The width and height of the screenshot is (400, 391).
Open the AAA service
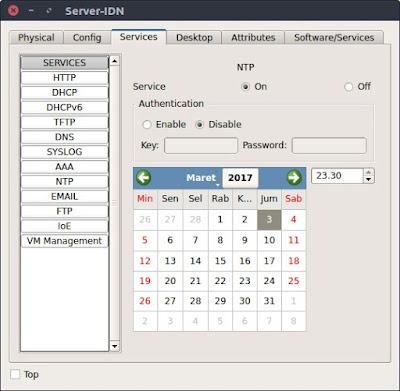65,167
